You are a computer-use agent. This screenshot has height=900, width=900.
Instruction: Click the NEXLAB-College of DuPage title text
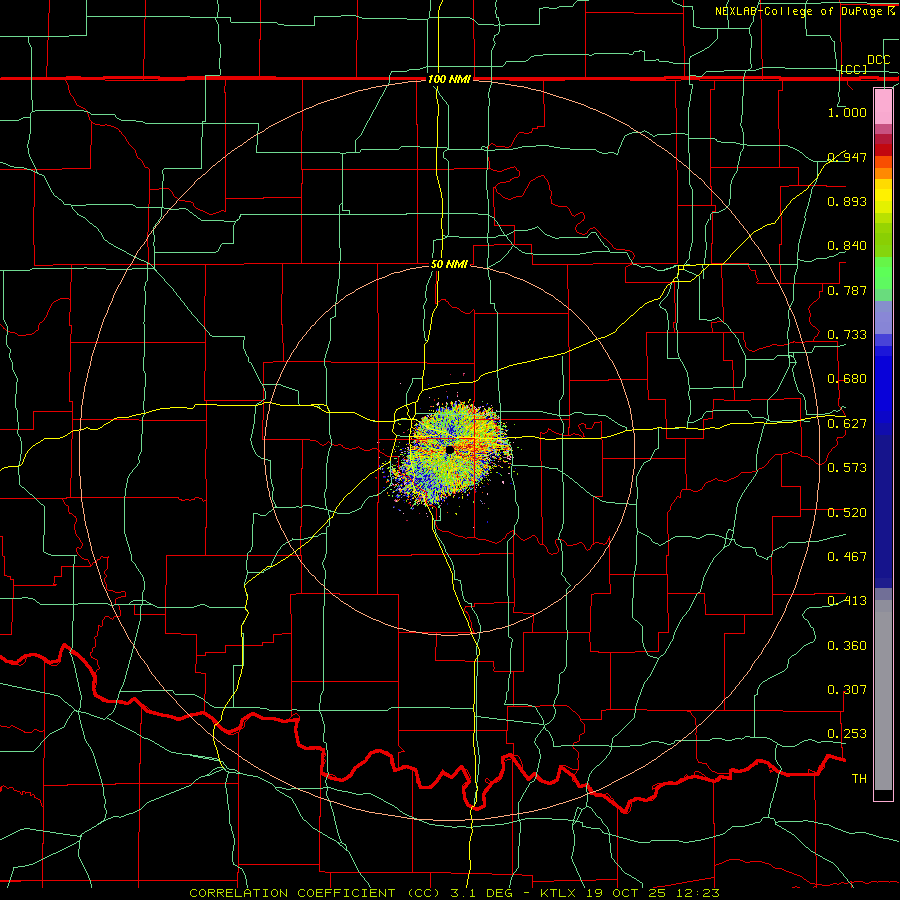coord(805,11)
